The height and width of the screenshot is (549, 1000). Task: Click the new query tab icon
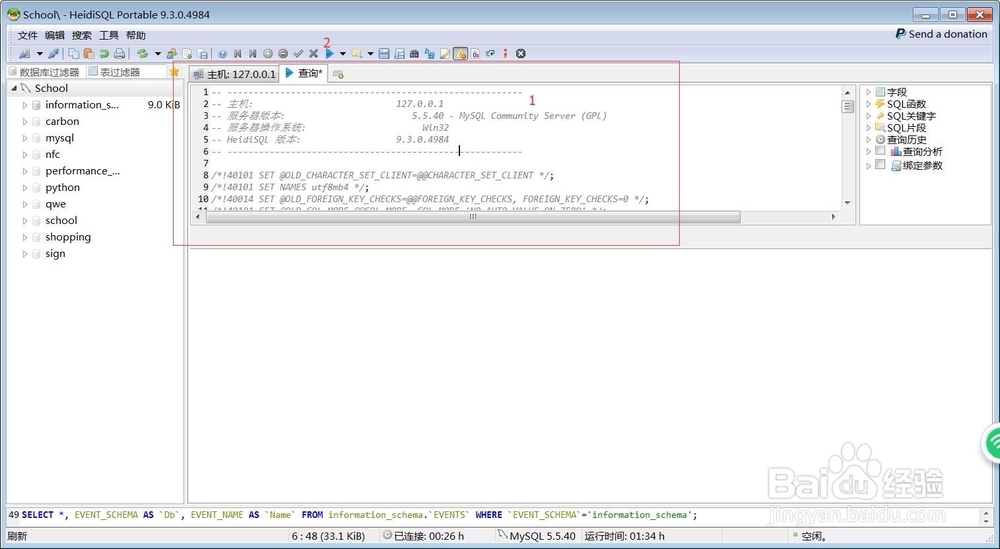point(338,75)
